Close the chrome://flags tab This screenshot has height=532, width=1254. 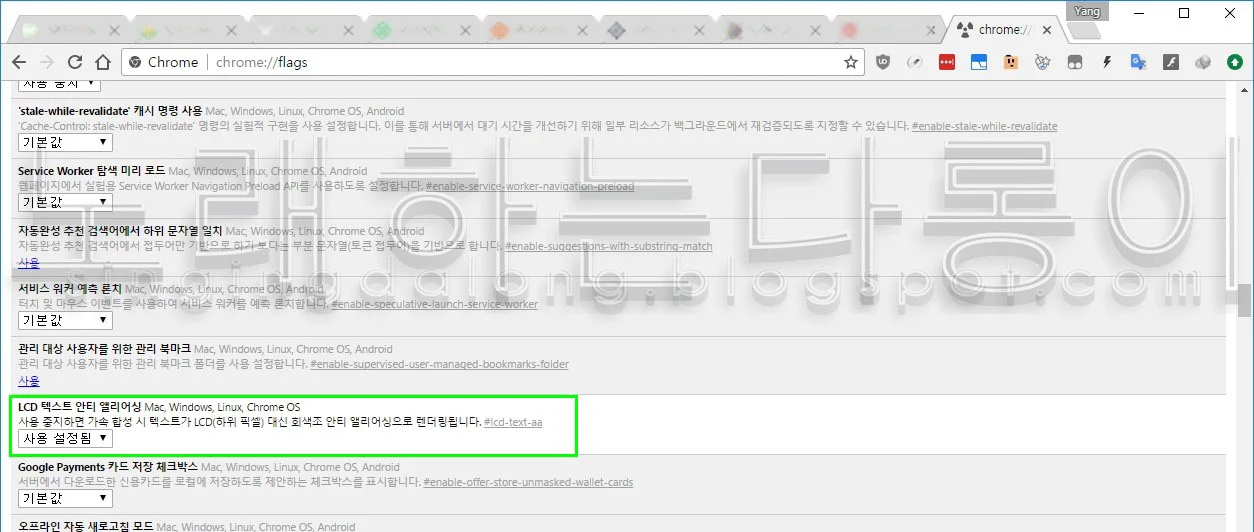(x=1047, y=30)
